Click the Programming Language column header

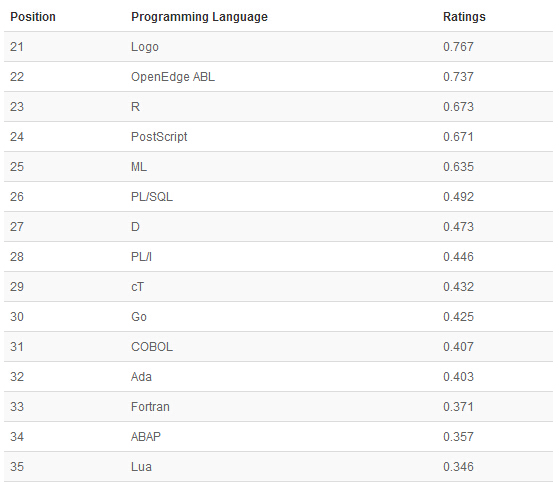pos(199,17)
